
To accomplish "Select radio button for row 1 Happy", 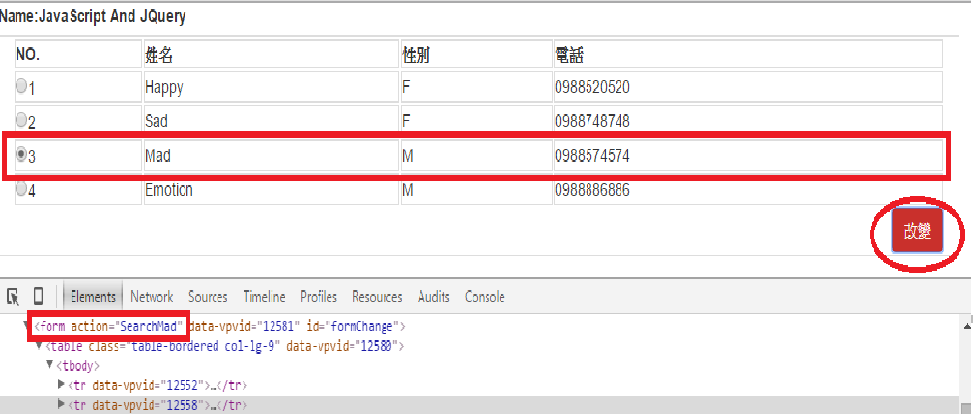I will coord(21,86).
